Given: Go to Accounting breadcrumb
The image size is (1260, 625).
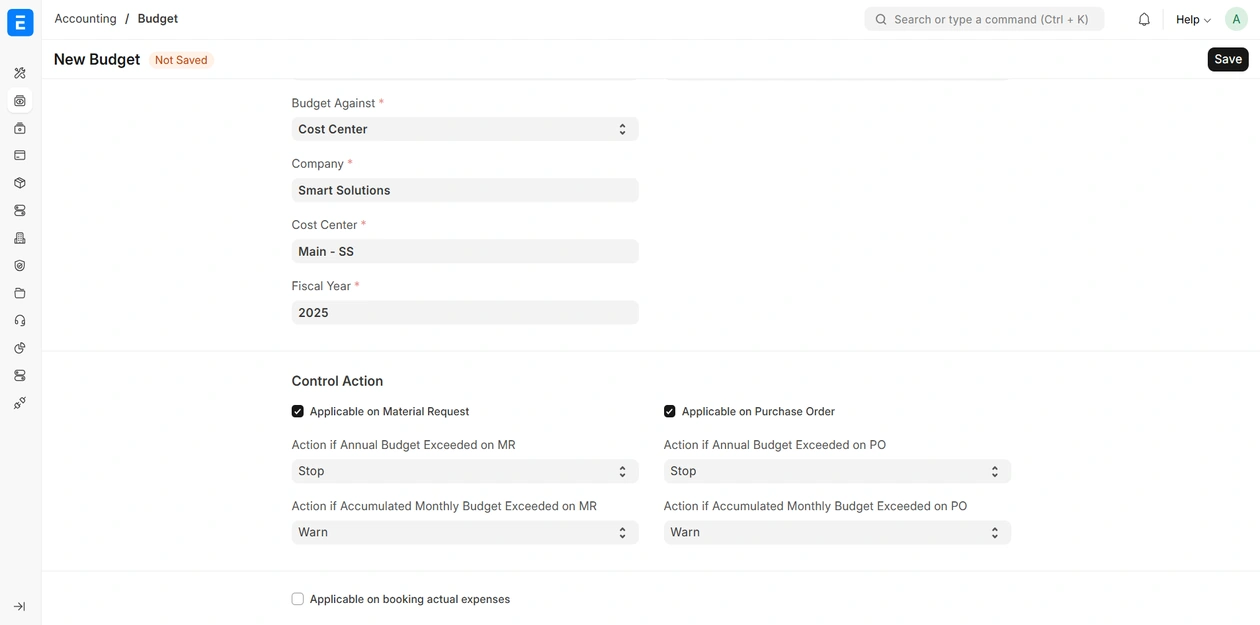Looking at the screenshot, I should pyautogui.click(x=85, y=19).
